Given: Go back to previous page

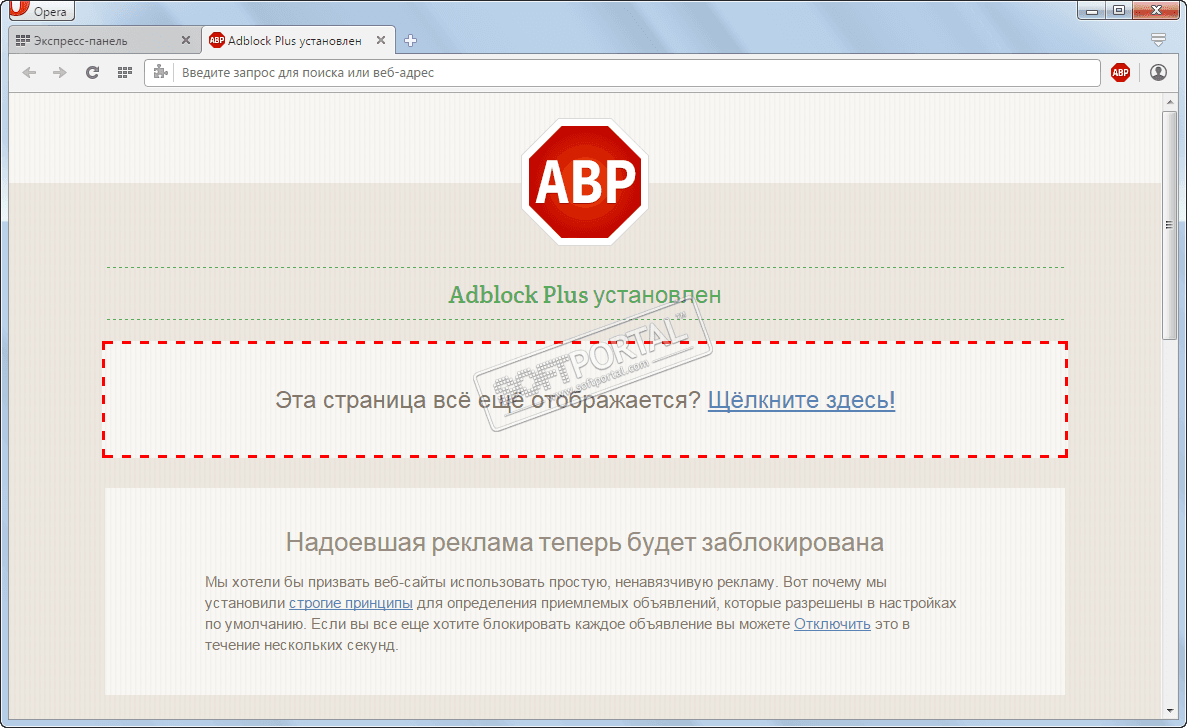Looking at the screenshot, I should pos(30,73).
